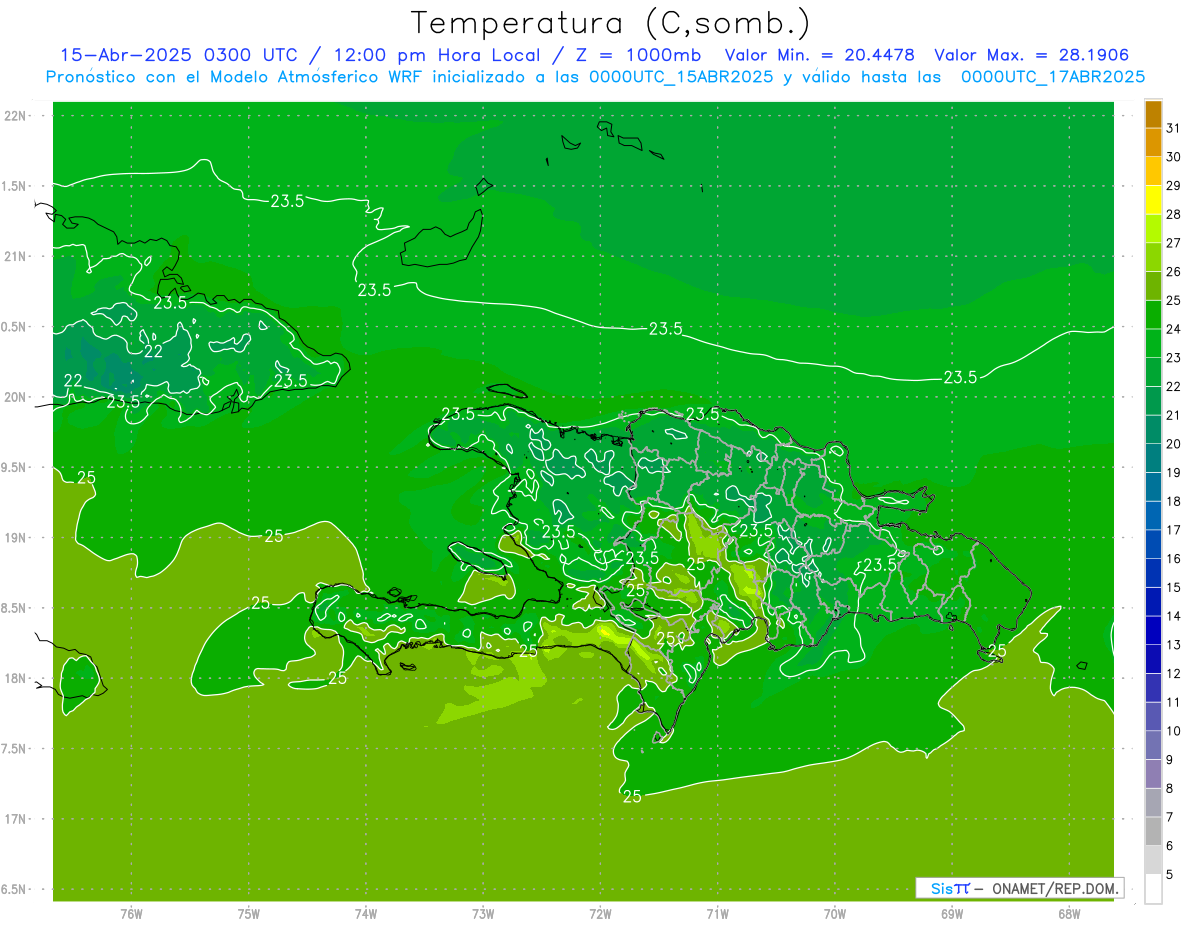
Task: Click the "75W" longitude axis label
Action: tap(249, 914)
